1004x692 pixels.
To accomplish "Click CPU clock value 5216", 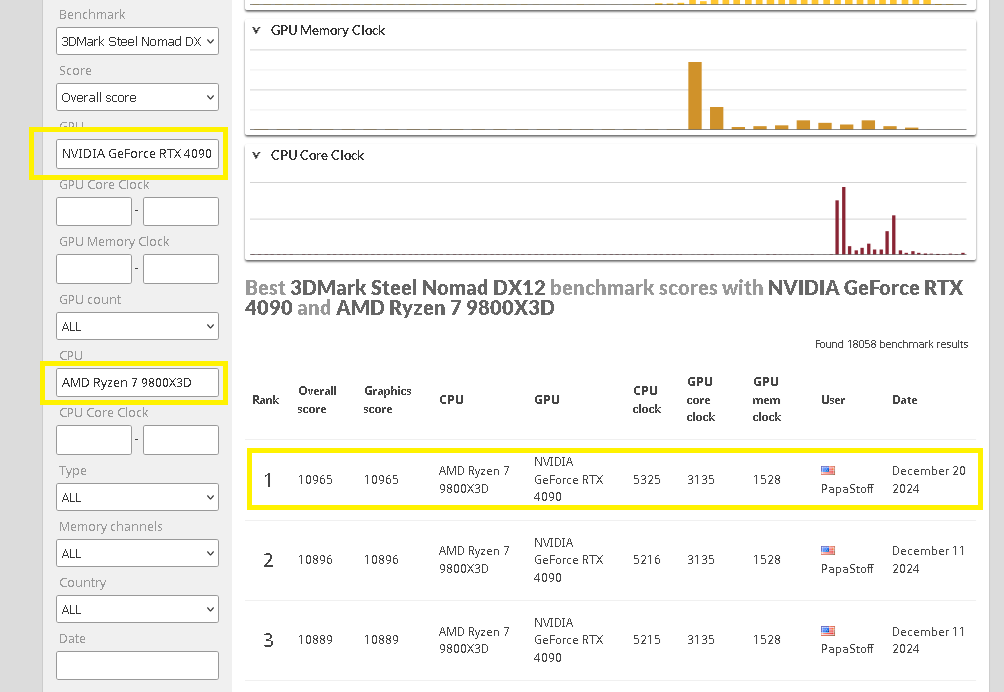I will [647, 559].
